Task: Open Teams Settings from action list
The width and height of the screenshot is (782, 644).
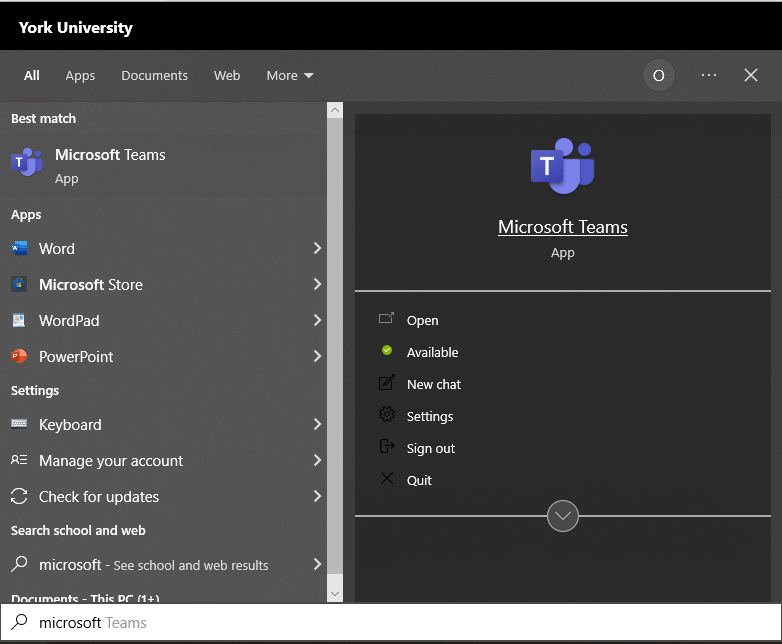Action: pyautogui.click(x=430, y=417)
